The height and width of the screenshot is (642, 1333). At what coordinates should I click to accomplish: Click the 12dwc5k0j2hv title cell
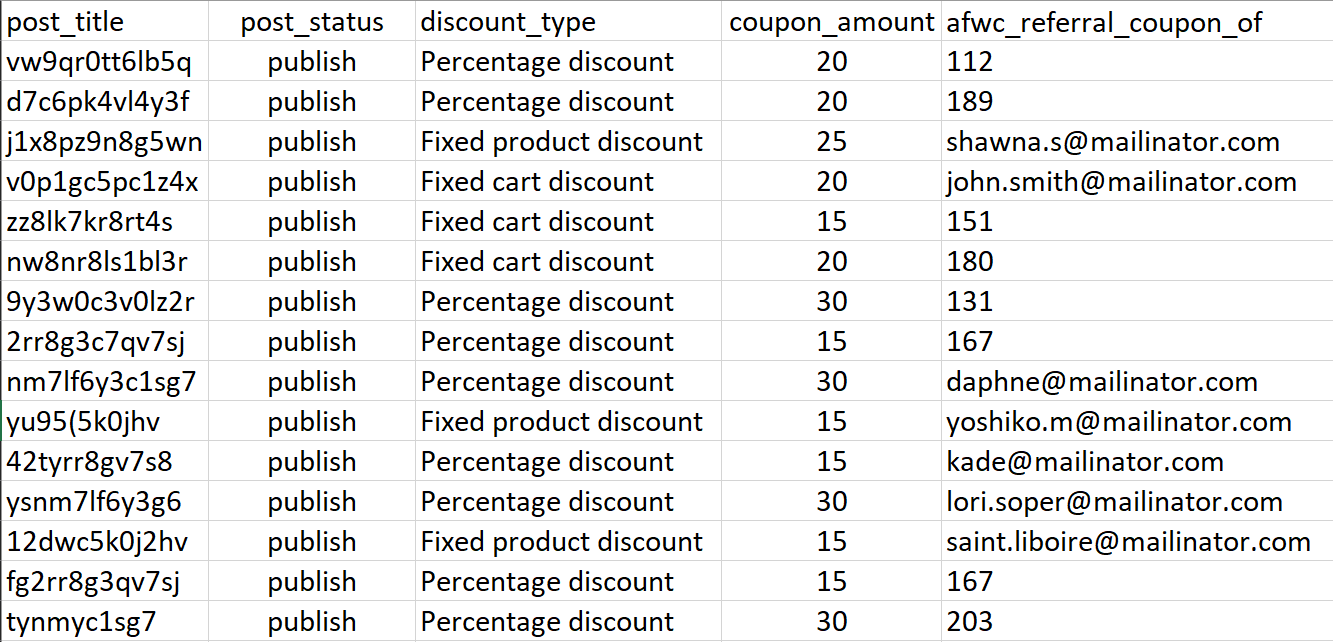(x=104, y=542)
